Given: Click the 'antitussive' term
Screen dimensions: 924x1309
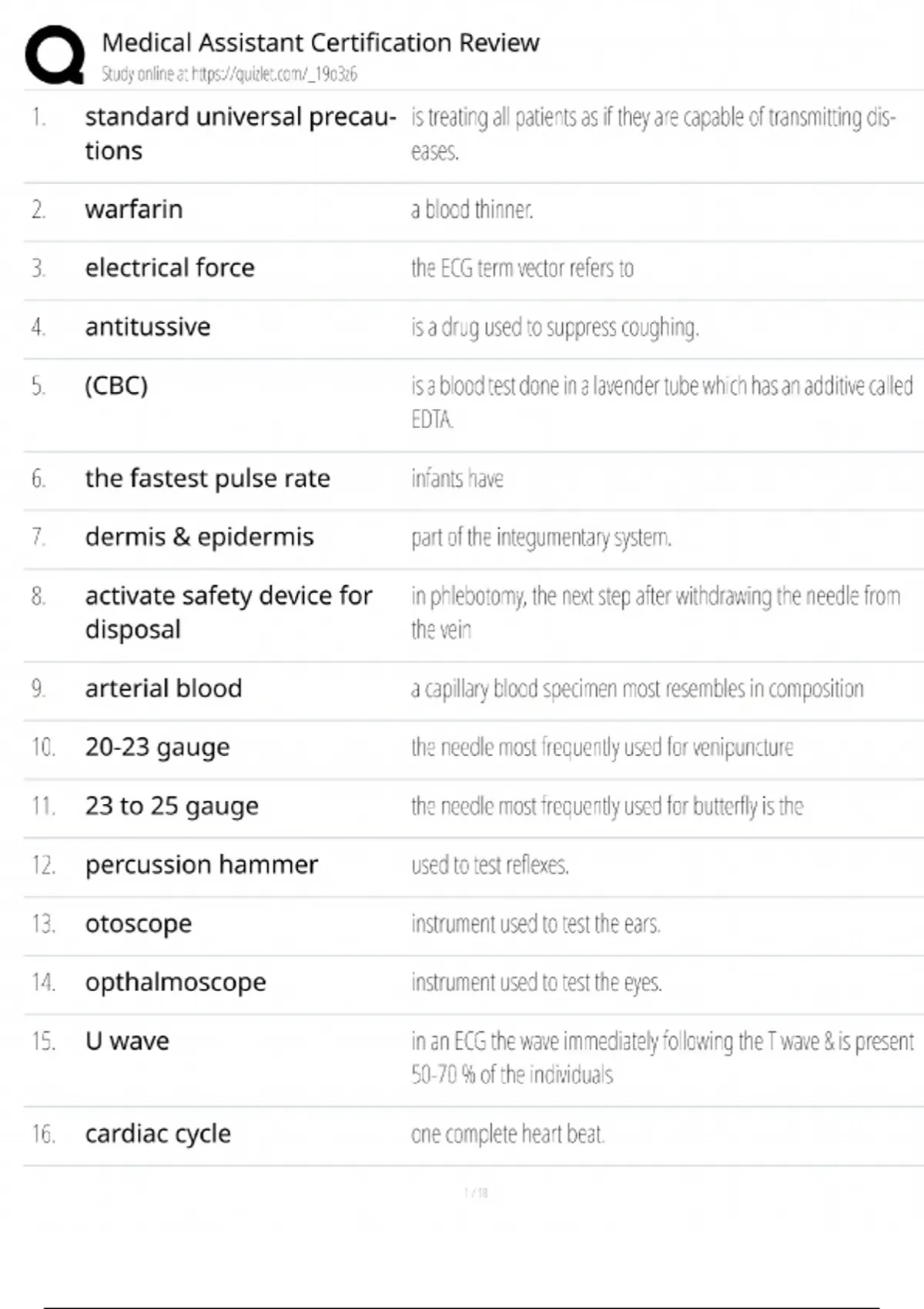Looking at the screenshot, I should pyautogui.click(x=148, y=327).
